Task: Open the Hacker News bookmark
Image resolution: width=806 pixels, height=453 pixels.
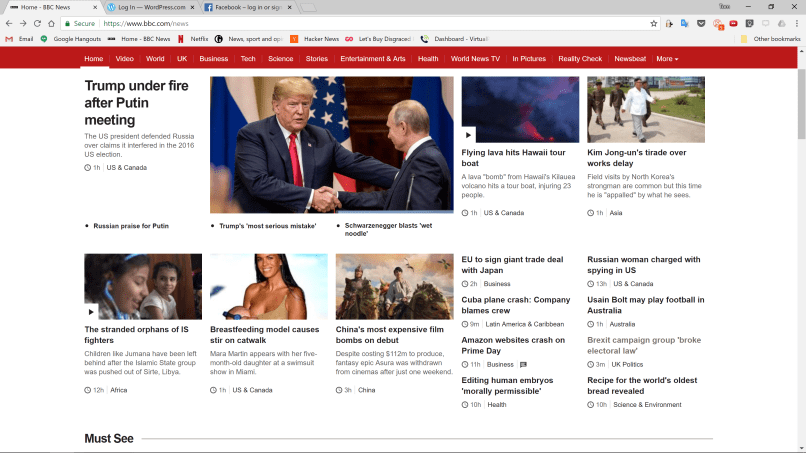Action: click(315, 39)
